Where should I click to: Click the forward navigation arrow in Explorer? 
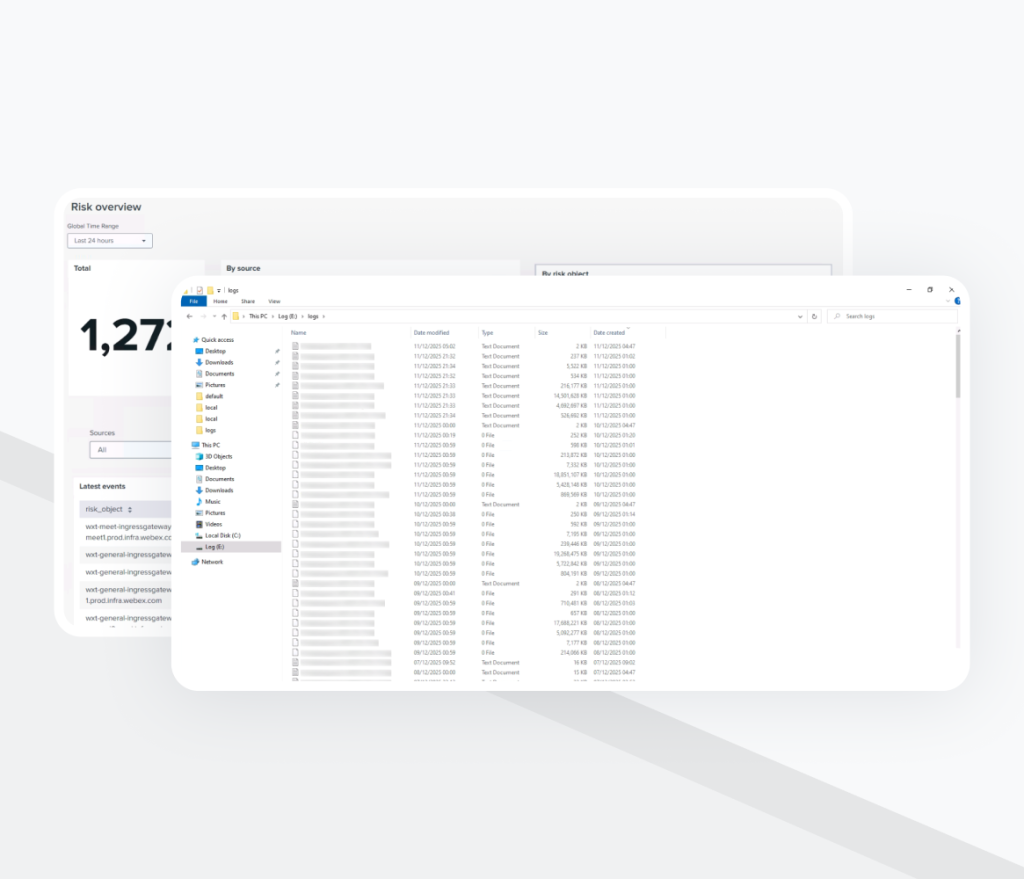[x=203, y=317]
